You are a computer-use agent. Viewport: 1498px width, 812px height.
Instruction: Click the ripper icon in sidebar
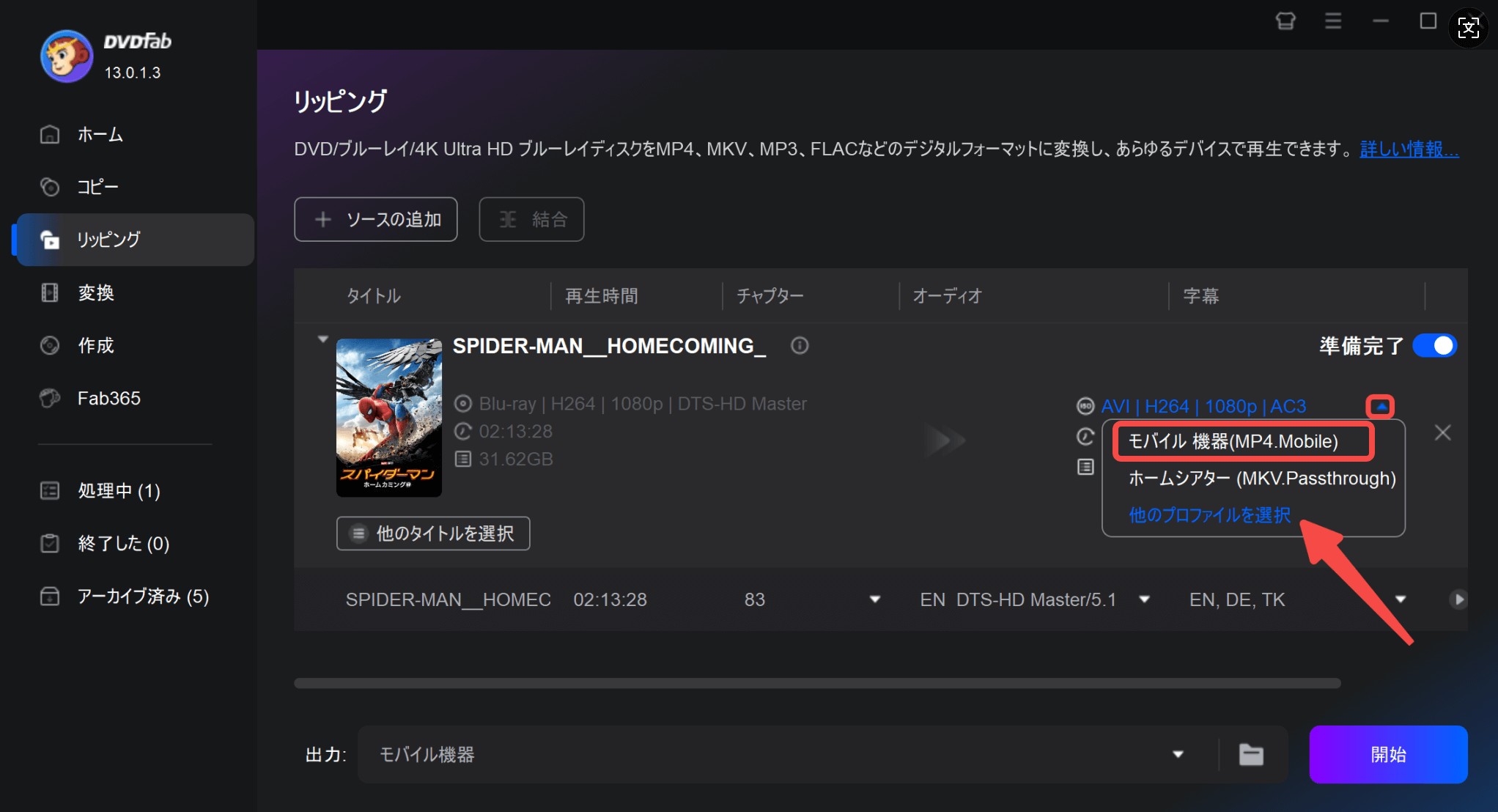coord(50,240)
